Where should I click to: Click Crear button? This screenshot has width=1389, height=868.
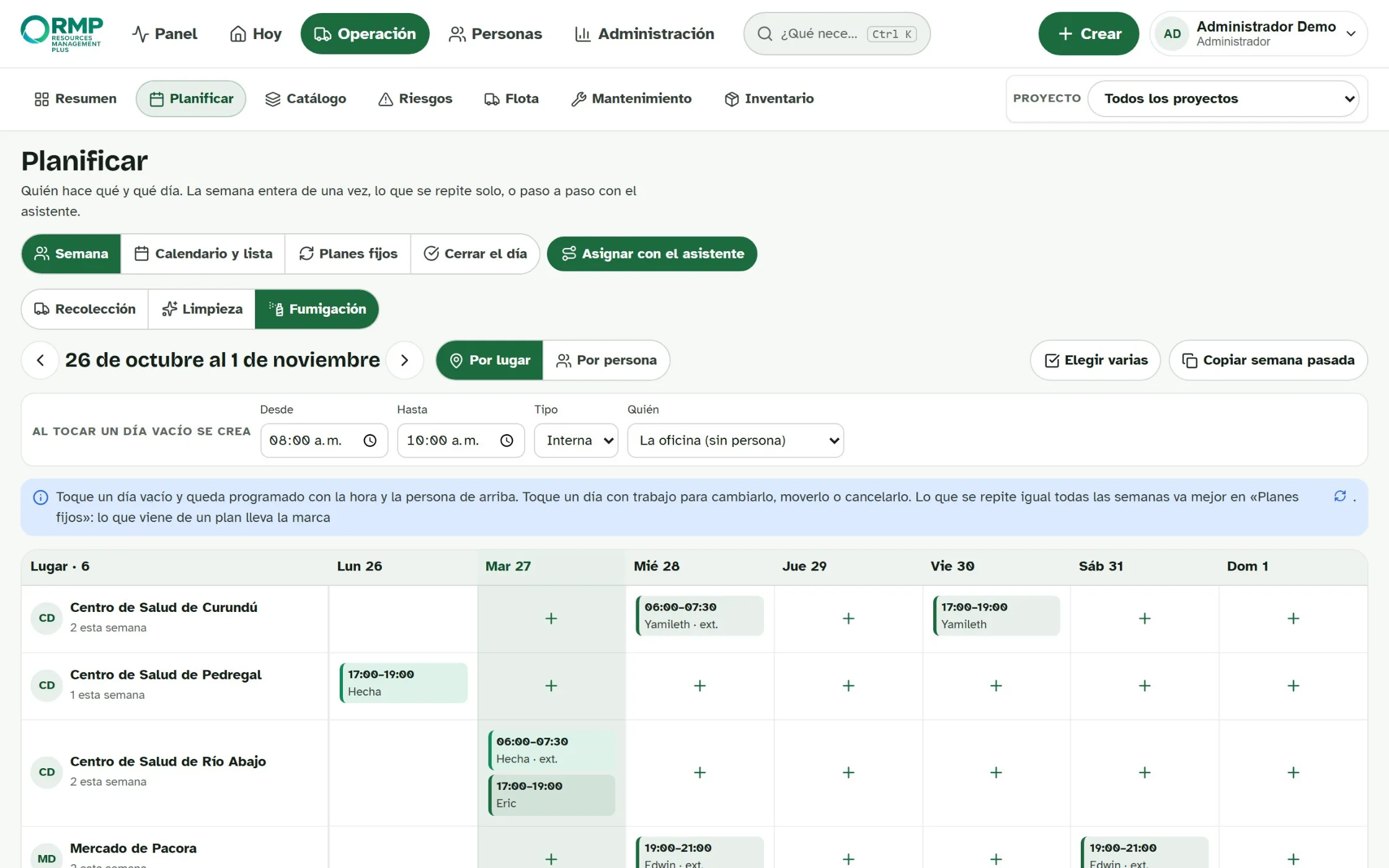(x=1088, y=33)
